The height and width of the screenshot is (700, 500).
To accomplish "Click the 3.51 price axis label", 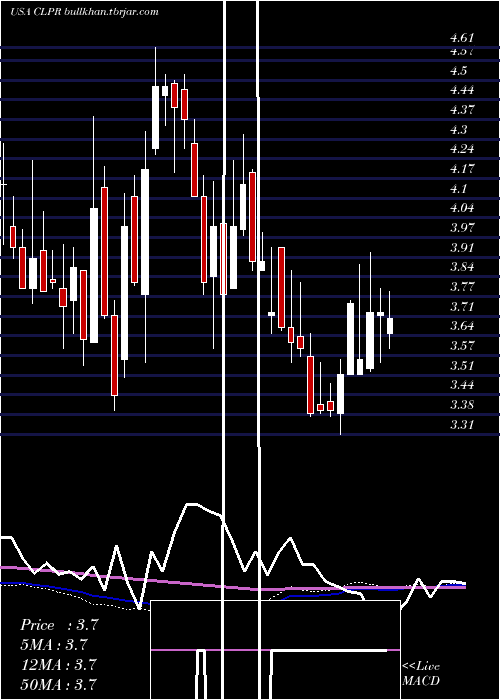I will click(x=462, y=366).
